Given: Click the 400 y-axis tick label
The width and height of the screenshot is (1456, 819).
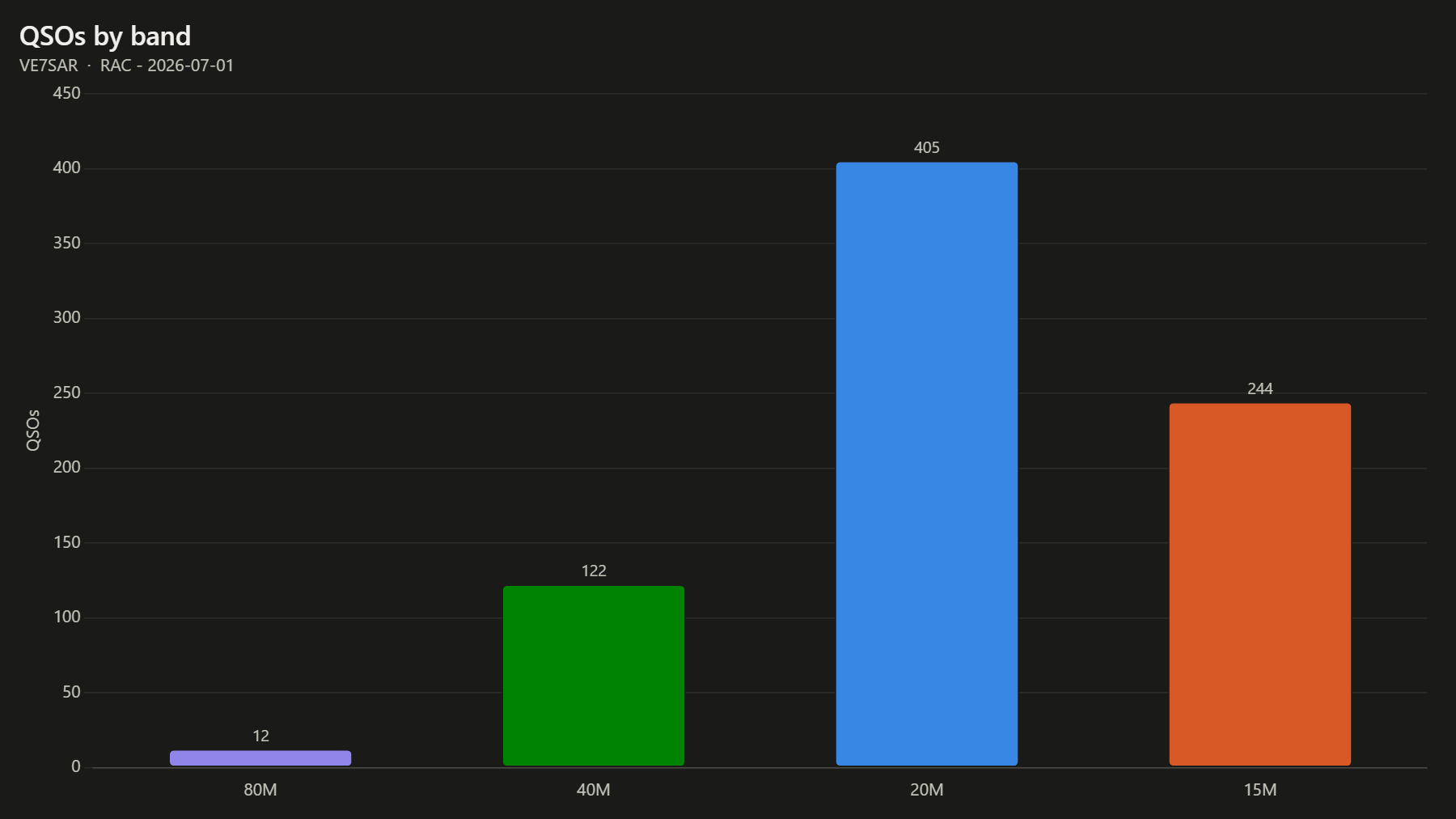Looking at the screenshot, I should click(66, 168).
